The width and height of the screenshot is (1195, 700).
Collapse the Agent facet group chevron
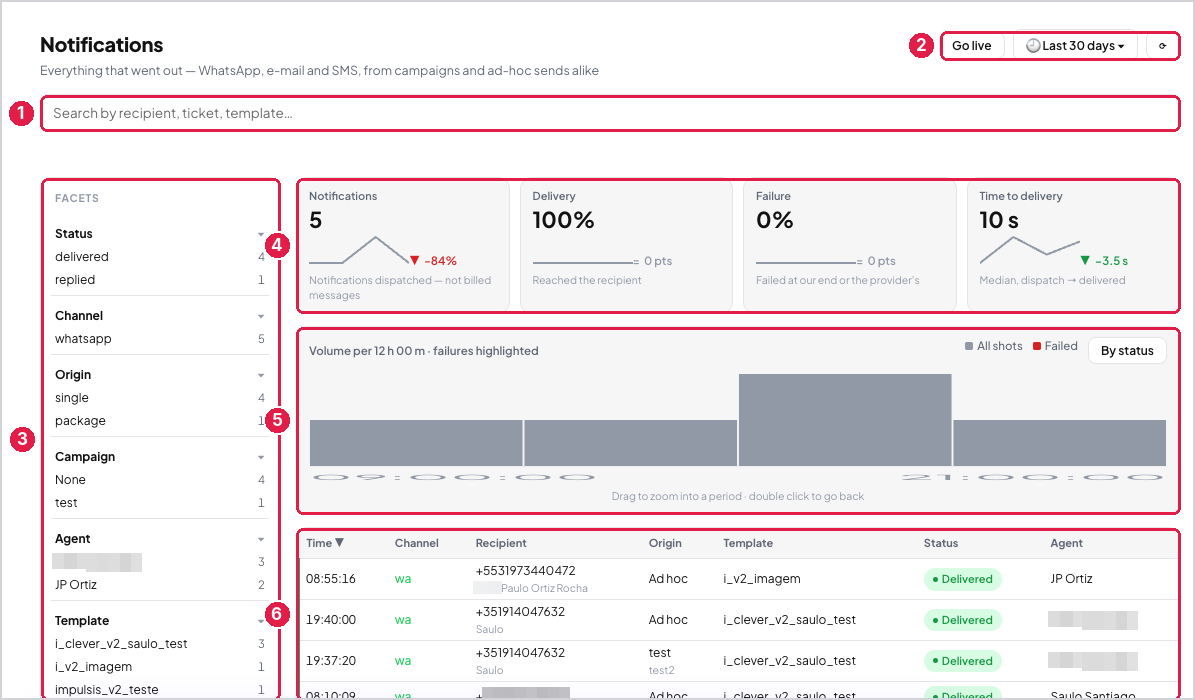(x=261, y=539)
